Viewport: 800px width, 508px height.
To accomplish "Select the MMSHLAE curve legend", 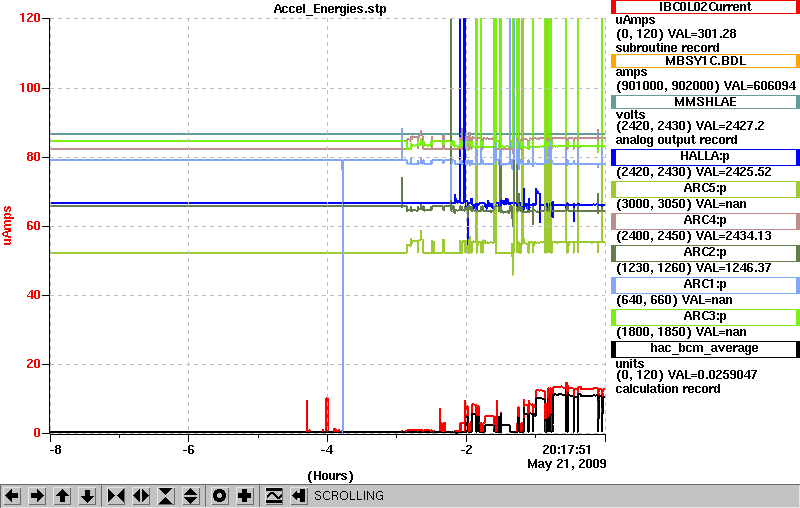I will point(705,102).
